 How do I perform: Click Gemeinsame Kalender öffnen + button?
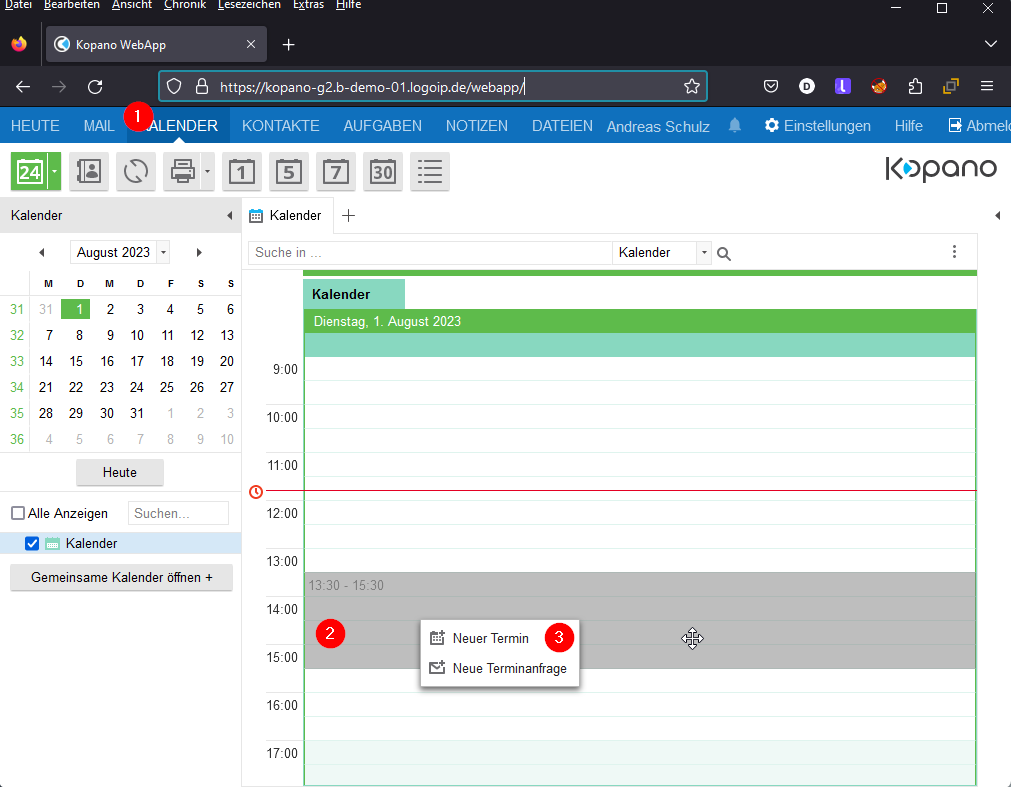coord(121,578)
